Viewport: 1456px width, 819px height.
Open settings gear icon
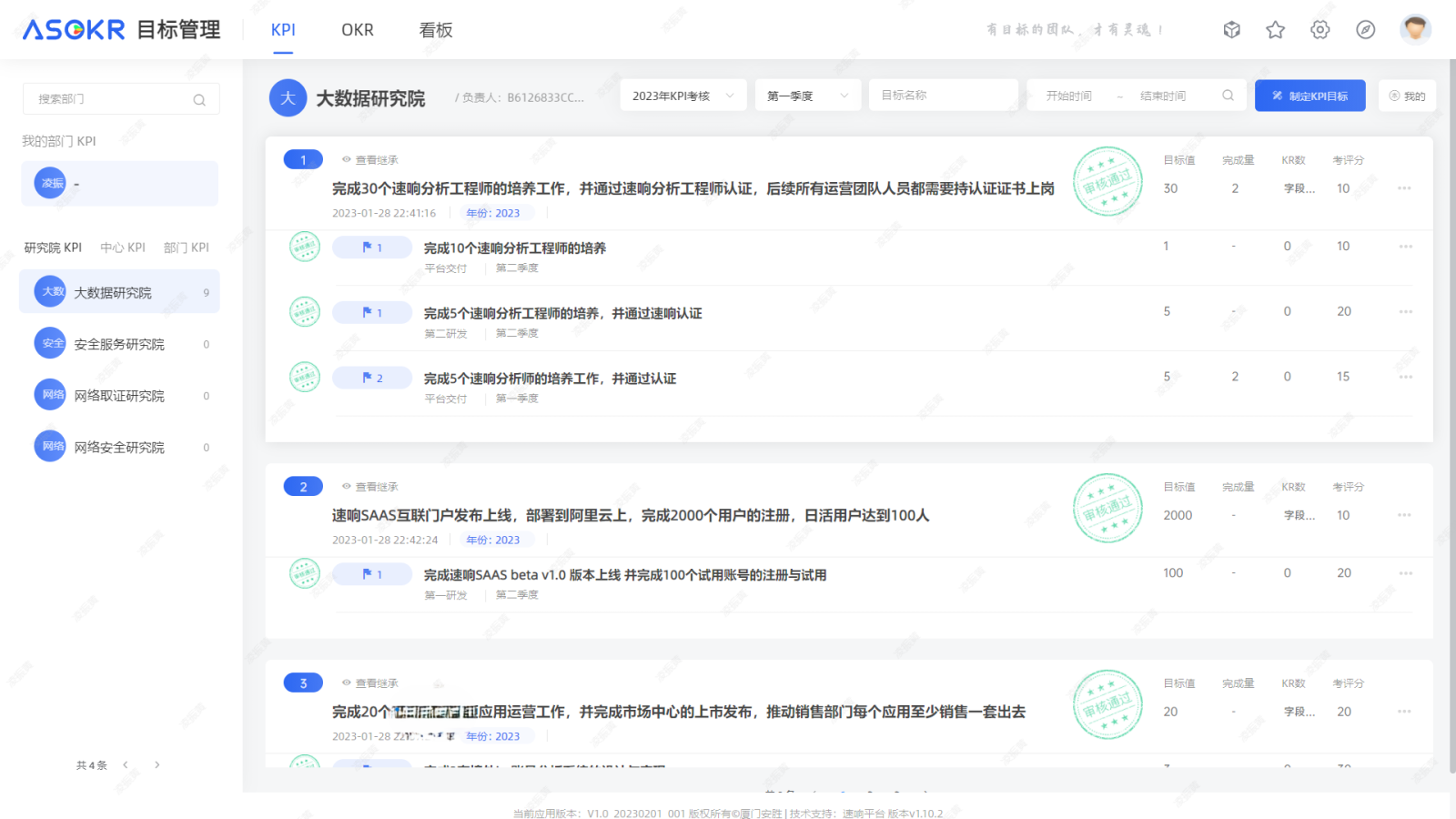tap(1319, 30)
